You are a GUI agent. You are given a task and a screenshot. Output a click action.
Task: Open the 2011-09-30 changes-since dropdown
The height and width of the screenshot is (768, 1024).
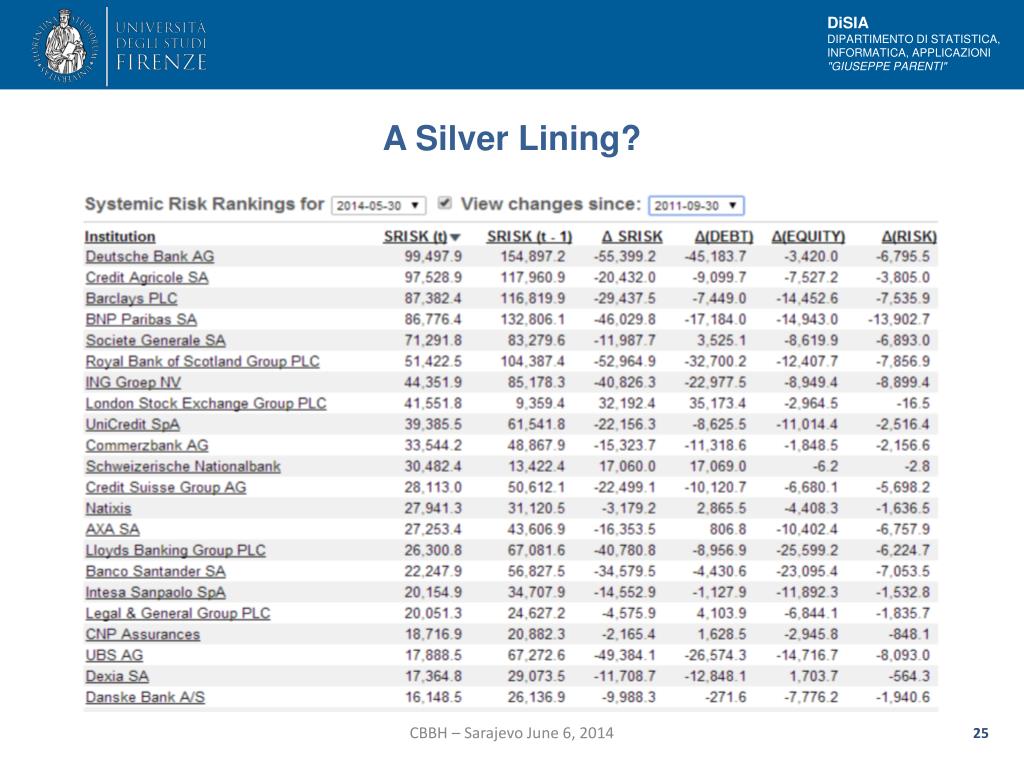pos(696,206)
